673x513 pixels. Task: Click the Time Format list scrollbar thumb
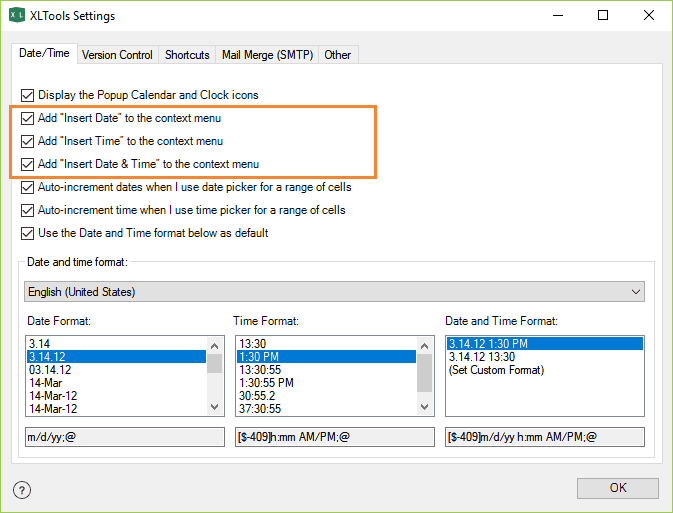point(425,373)
